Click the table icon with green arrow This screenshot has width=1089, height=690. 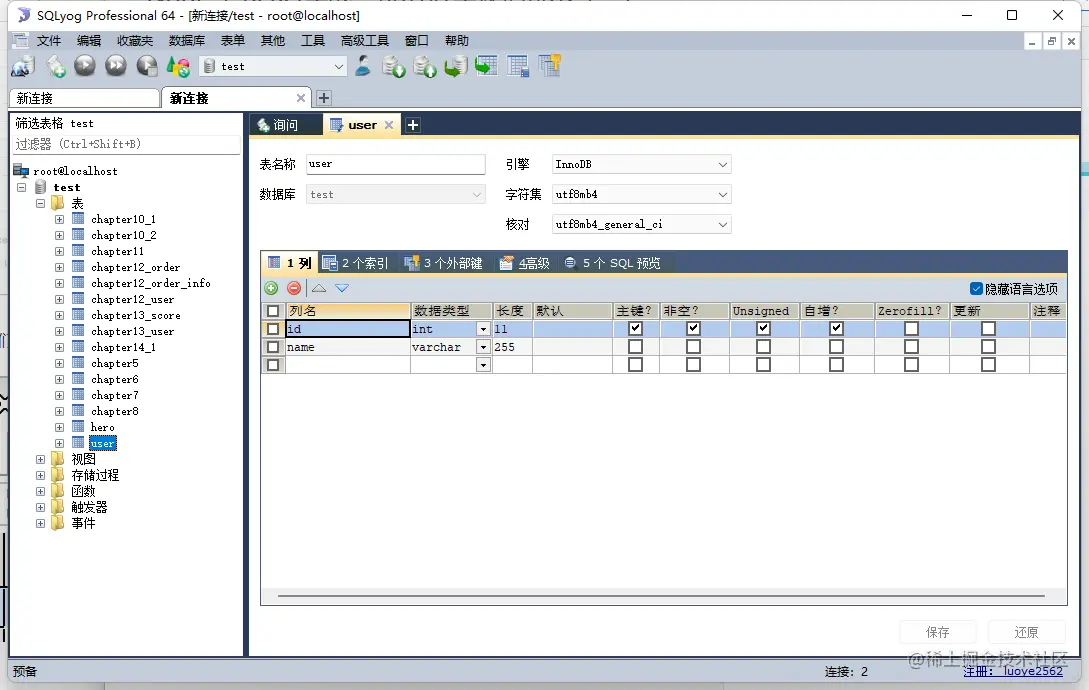pyautogui.click(x=486, y=65)
